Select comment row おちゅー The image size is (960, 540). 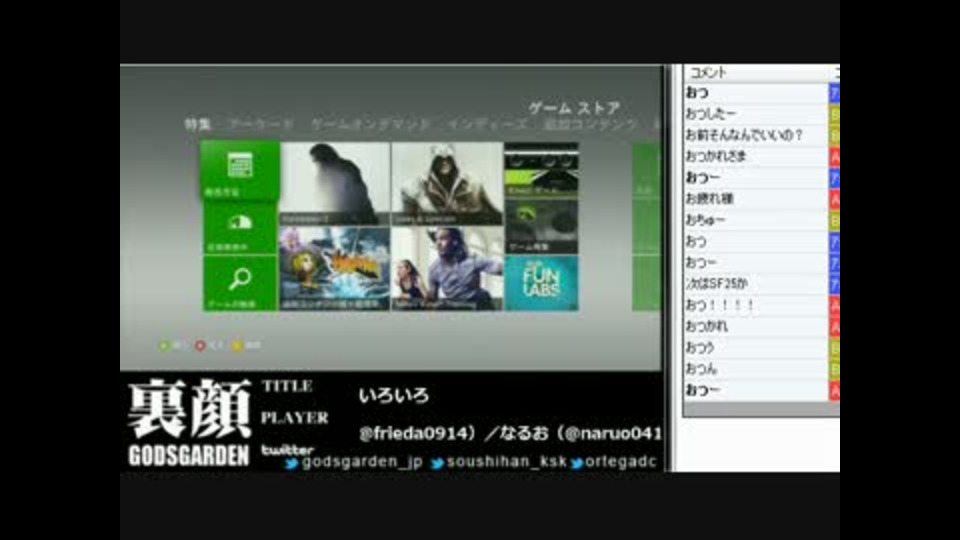click(756, 220)
